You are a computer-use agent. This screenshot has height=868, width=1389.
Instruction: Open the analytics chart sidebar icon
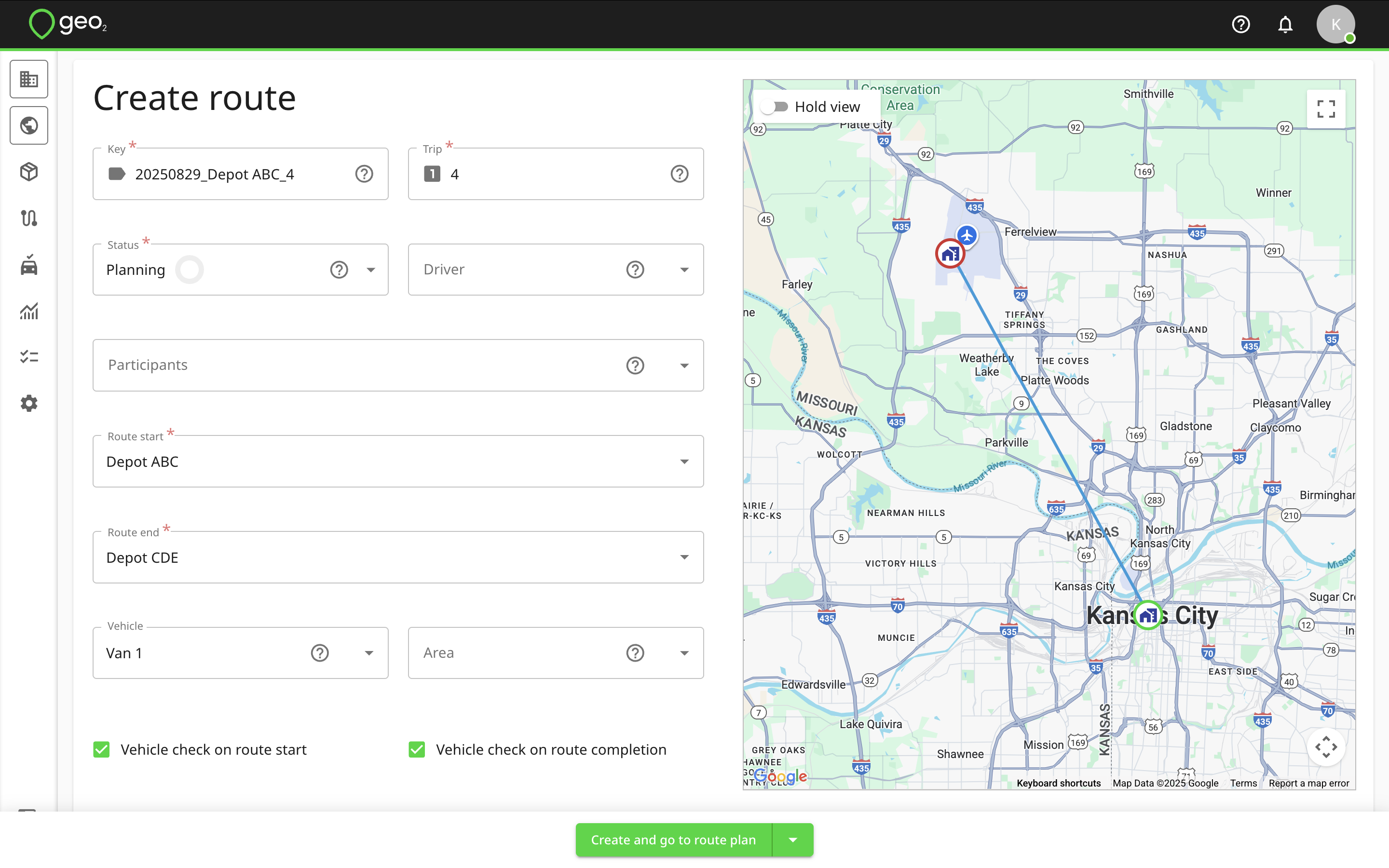[x=29, y=311]
